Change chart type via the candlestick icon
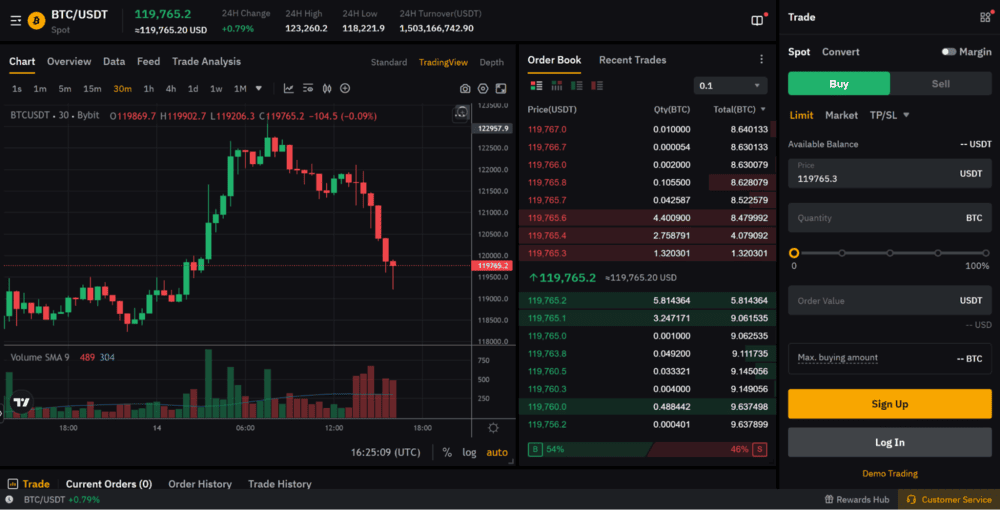Viewport: 1000px width, 510px height. pos(327,89)
